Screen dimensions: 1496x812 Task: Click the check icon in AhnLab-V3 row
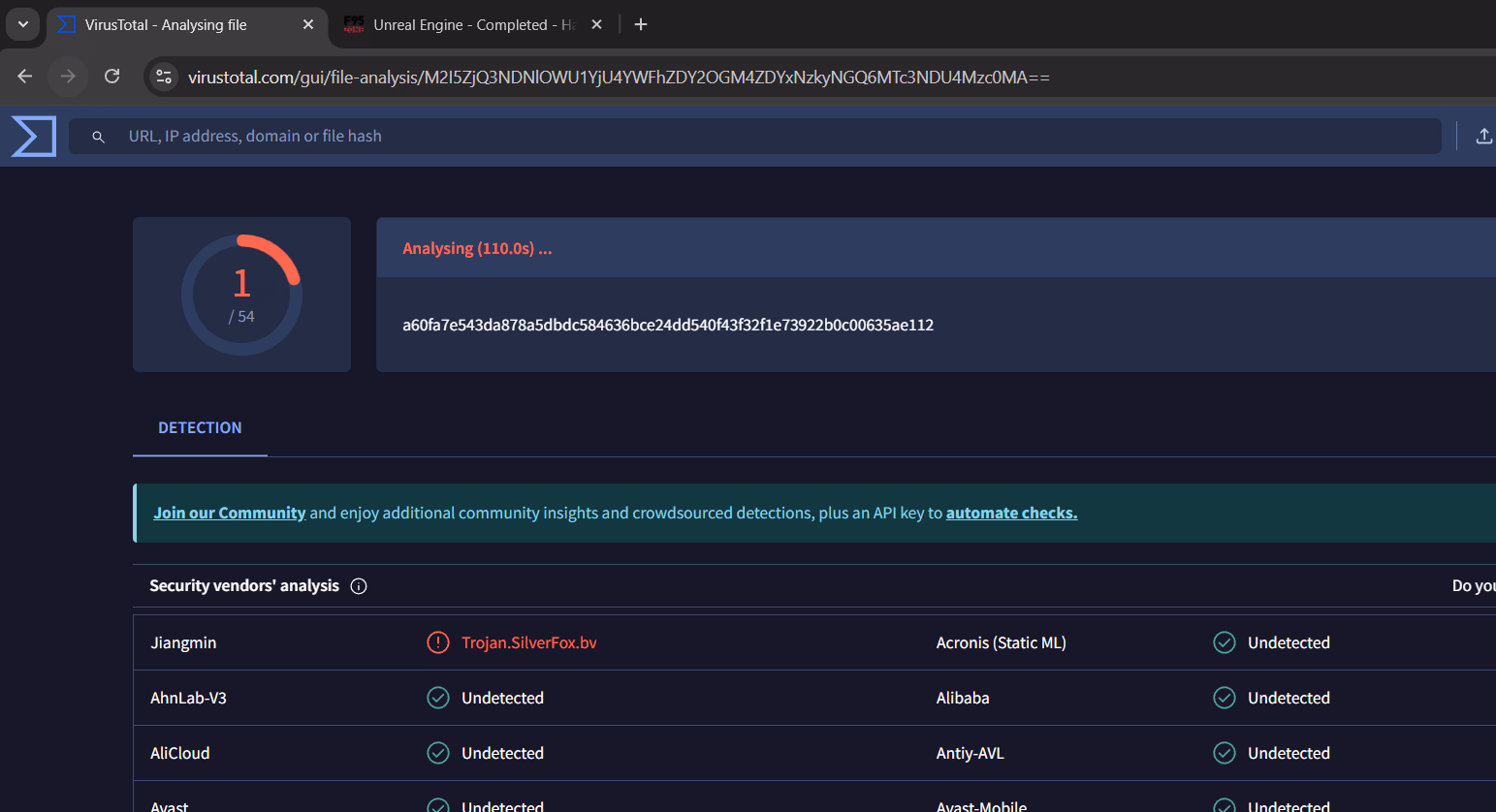438,698
